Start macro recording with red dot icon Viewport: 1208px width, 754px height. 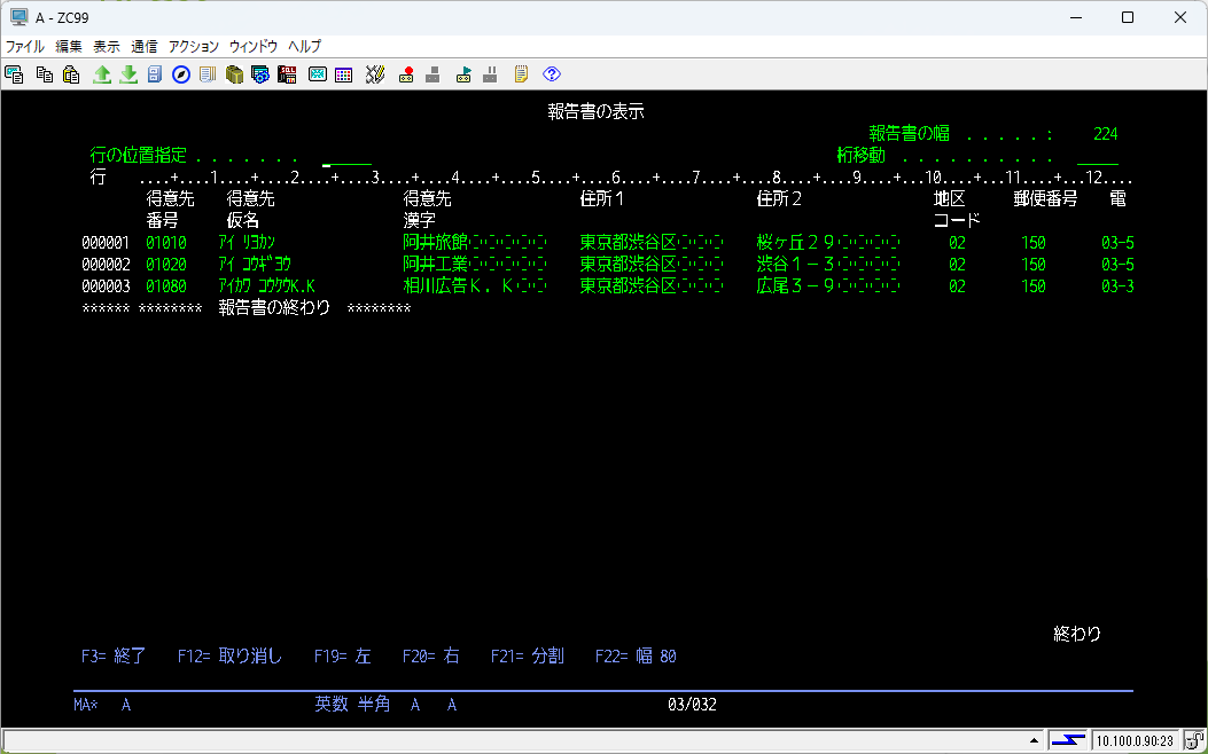406,74
